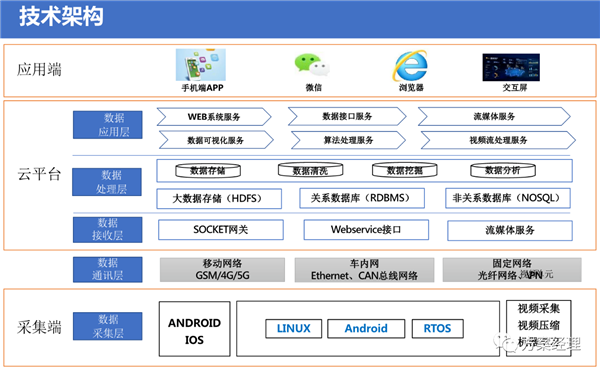Select the 数据挖掘 cylinder icon
The height and width of the screenshot is (370, 600).
coord(405,170)
